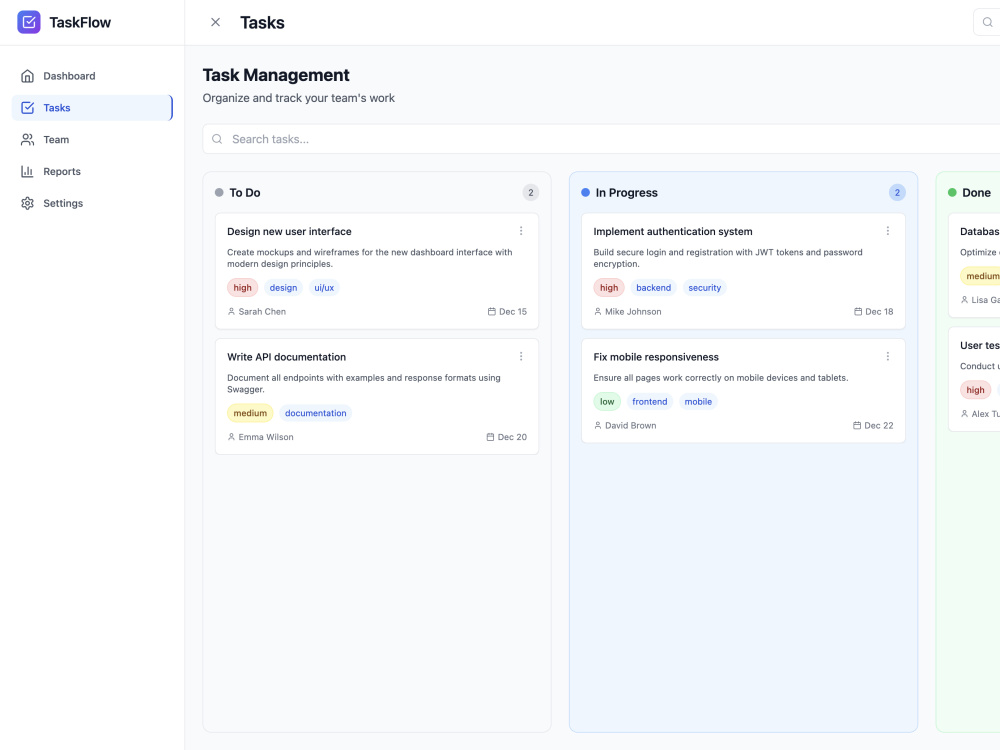The image size is (1000, 750).
Task: Focus the Search tasks input field
Action: (601, 139)
